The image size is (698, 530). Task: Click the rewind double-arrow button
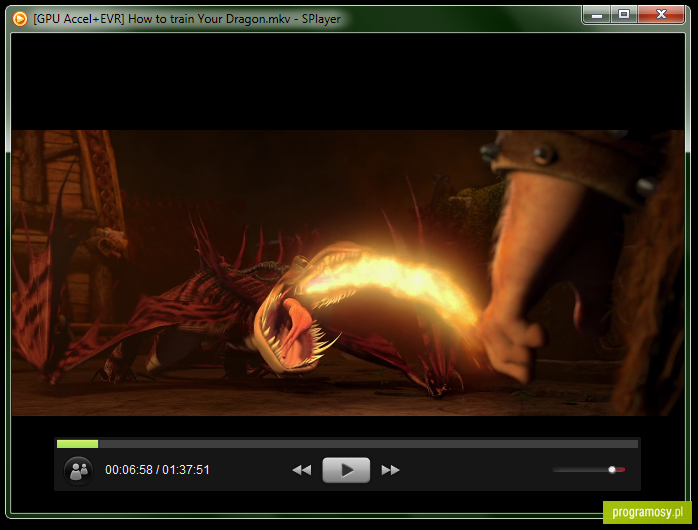301,470
